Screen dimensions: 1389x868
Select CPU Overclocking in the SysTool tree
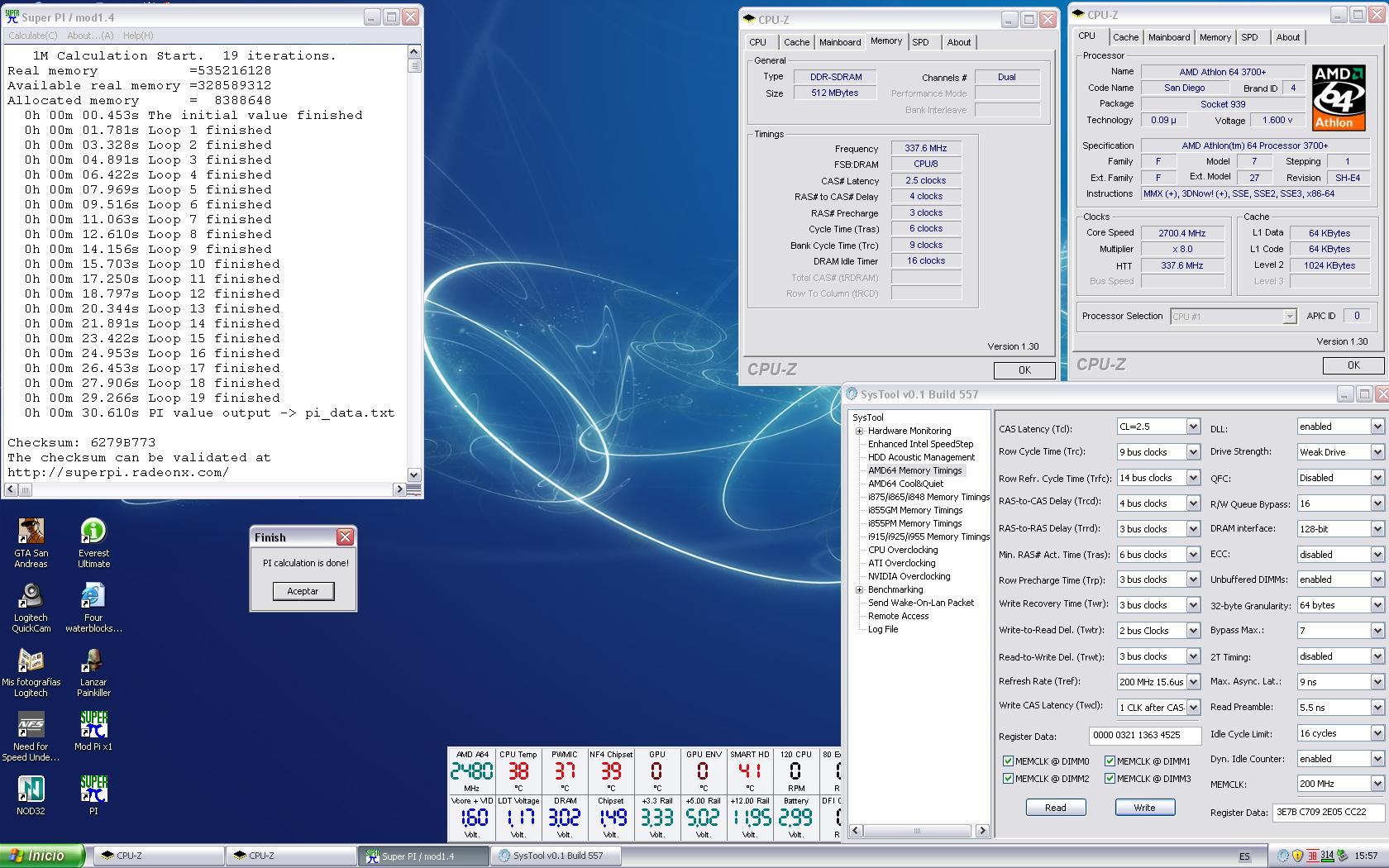click(903, 550)
